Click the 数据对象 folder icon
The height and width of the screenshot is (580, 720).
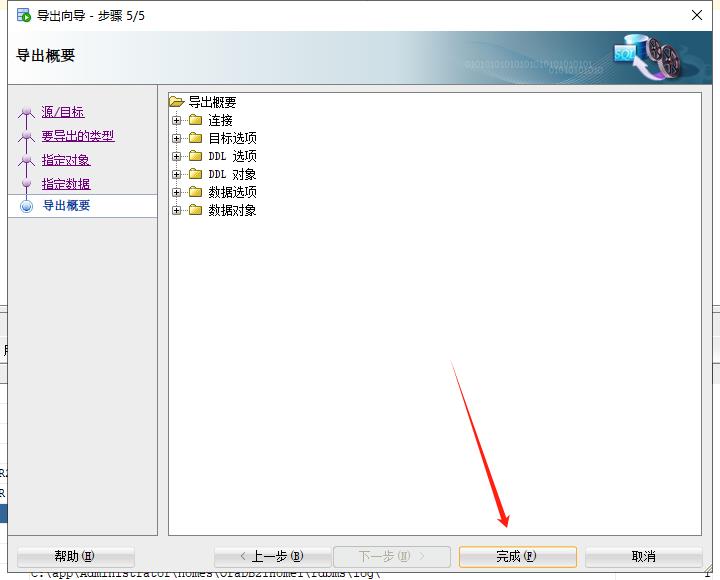[195, 210]
